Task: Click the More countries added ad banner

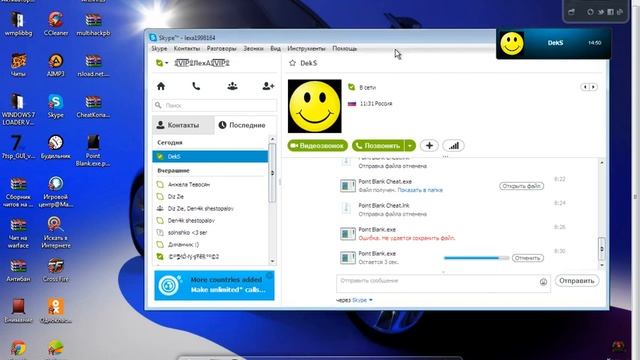Action: coord(214,285)
